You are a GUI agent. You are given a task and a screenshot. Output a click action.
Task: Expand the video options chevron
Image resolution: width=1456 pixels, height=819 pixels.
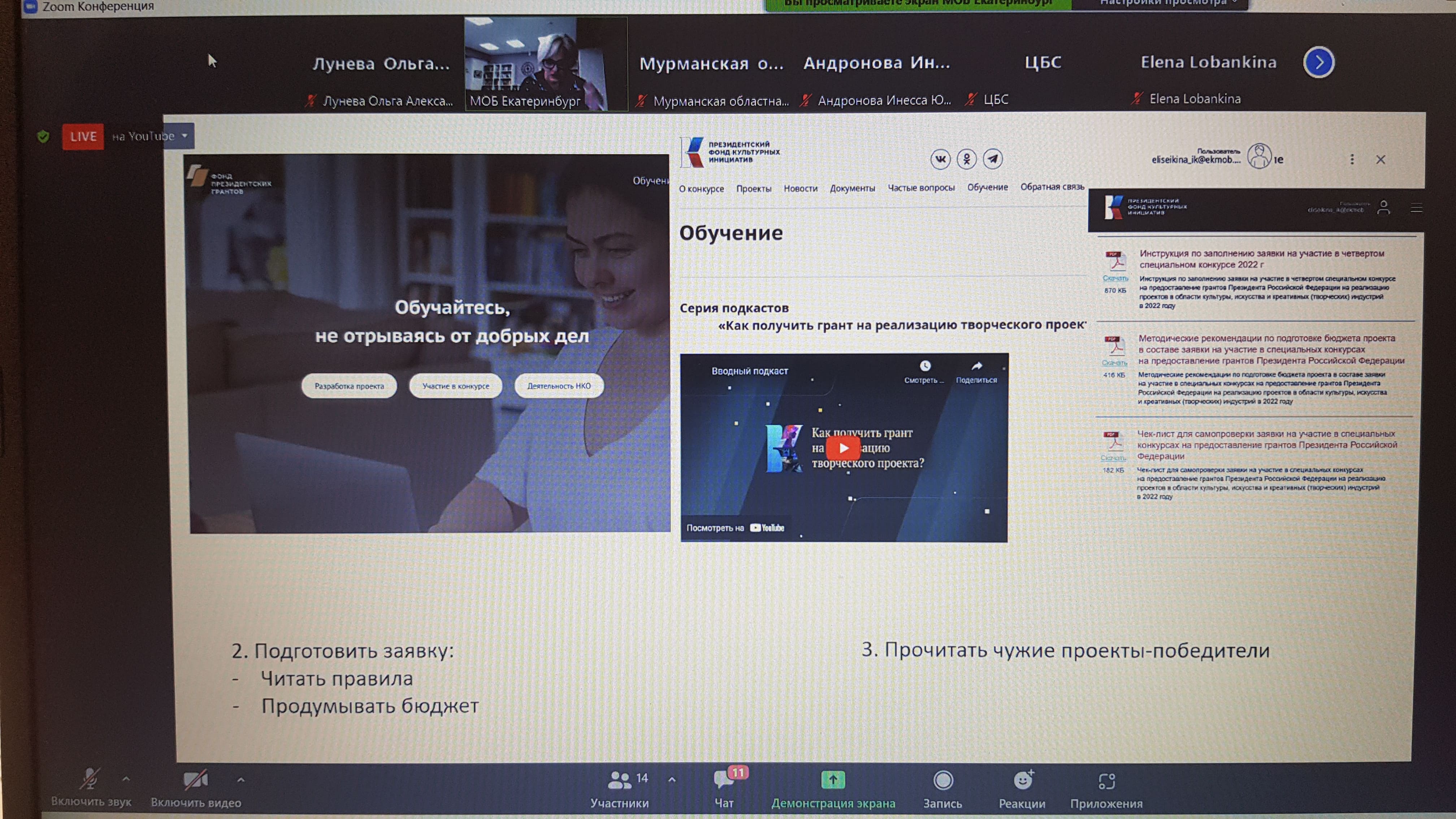point(241,780)
